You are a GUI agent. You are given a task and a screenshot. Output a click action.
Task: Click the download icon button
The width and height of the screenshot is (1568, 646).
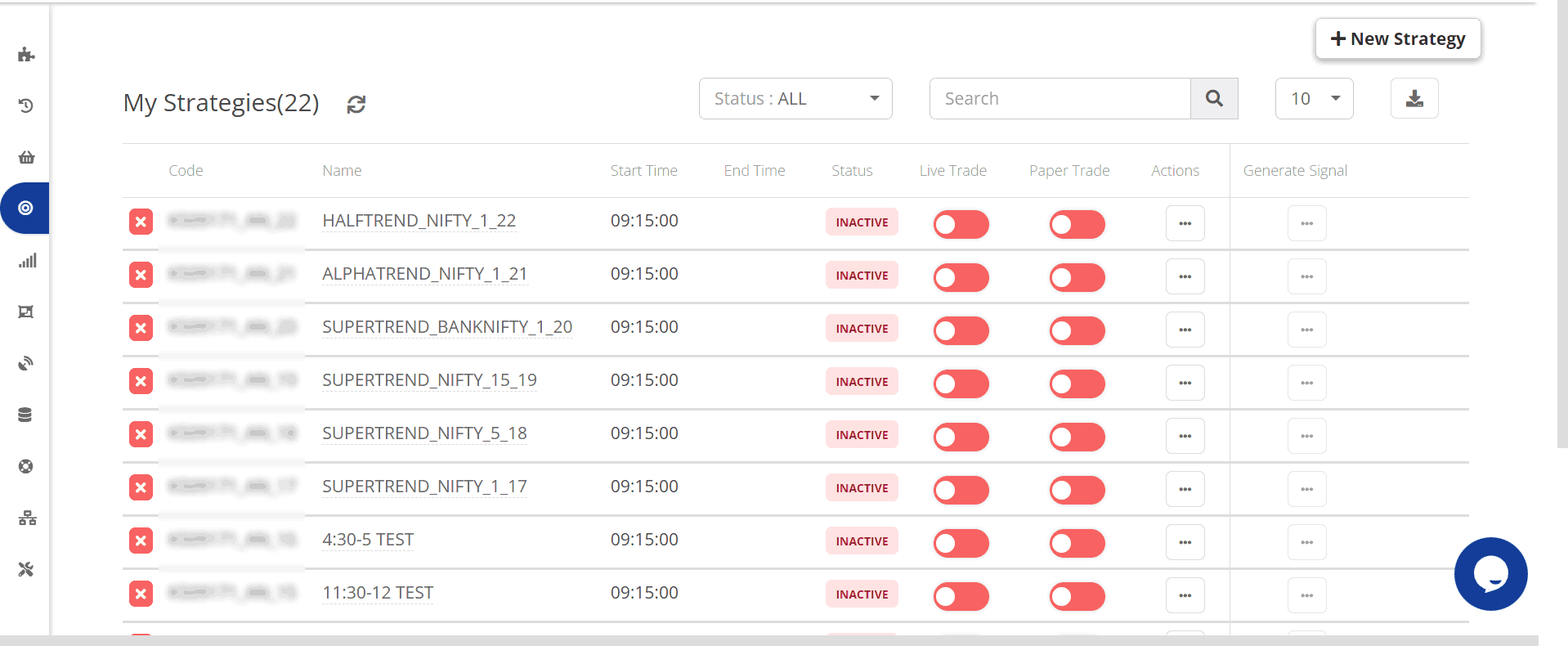click(x=1413, y=99)
